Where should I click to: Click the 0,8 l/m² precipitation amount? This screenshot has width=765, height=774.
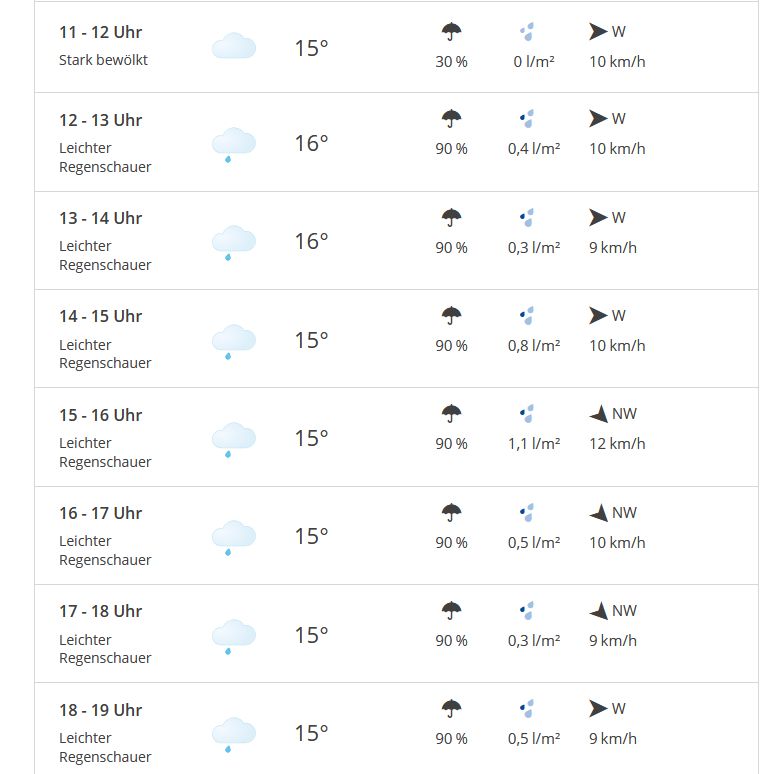[x=534, y=346]
